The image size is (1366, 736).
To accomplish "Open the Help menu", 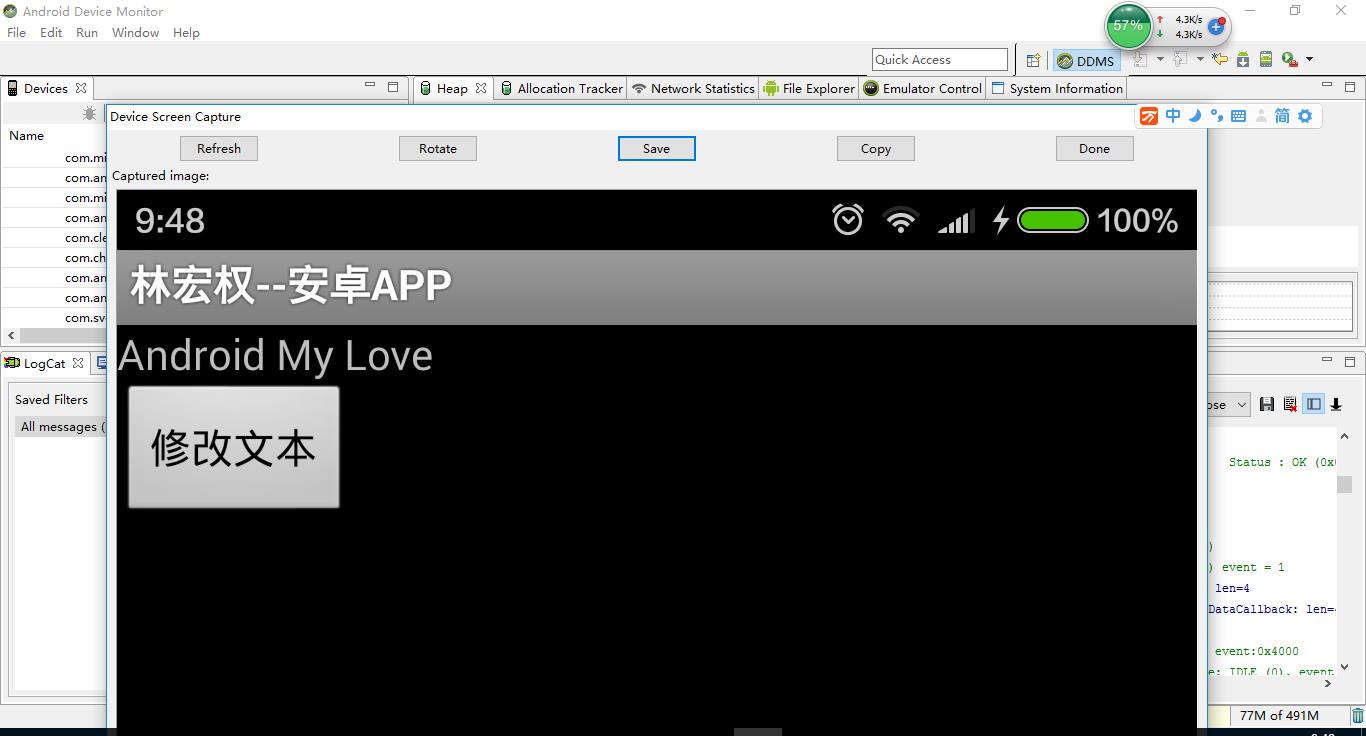I will click(186, 32).
